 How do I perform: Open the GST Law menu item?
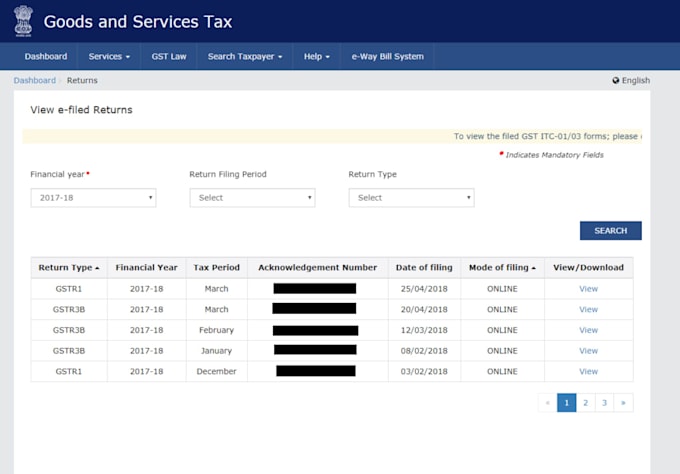(x=169, y=56)
